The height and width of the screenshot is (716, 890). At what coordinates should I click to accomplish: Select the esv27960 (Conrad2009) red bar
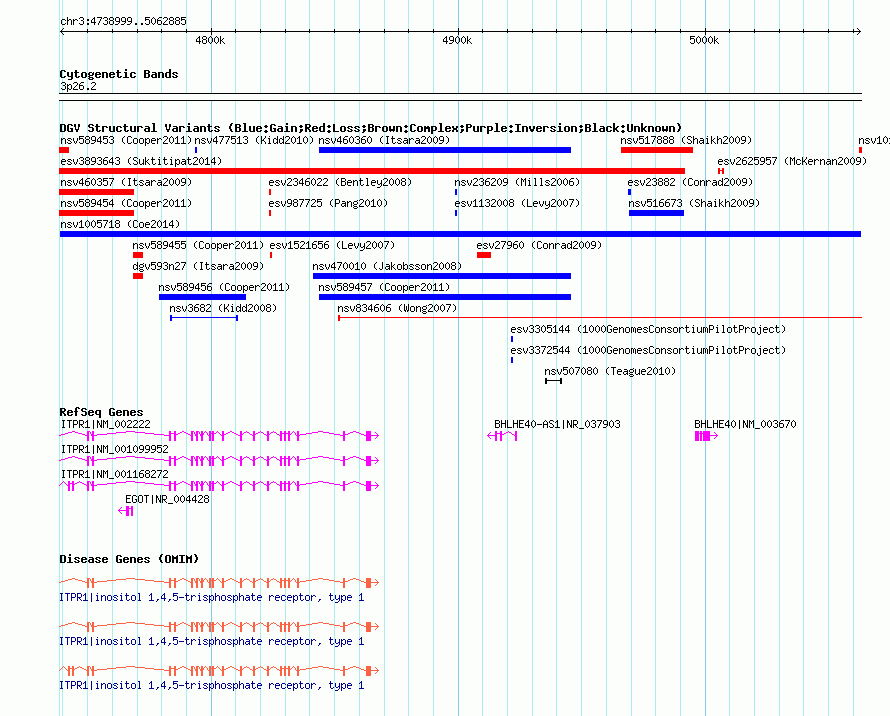[x=484, y=255]
